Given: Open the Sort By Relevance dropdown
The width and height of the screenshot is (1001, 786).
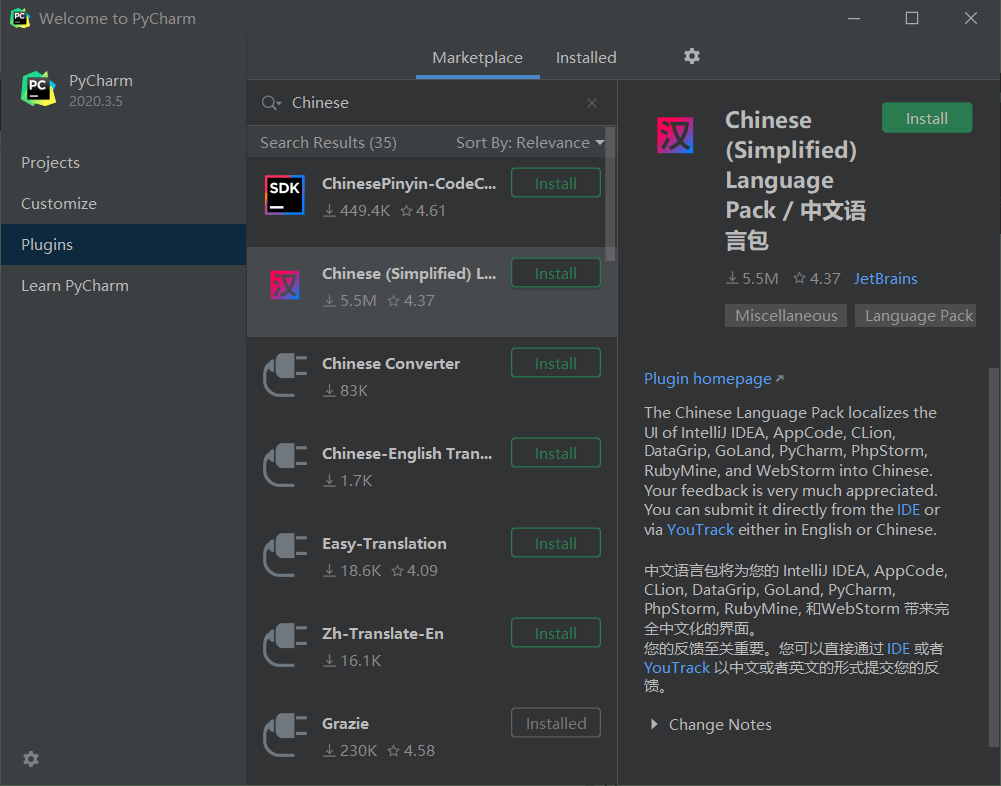Looking at the screenshot, I should tap(529, 142).
